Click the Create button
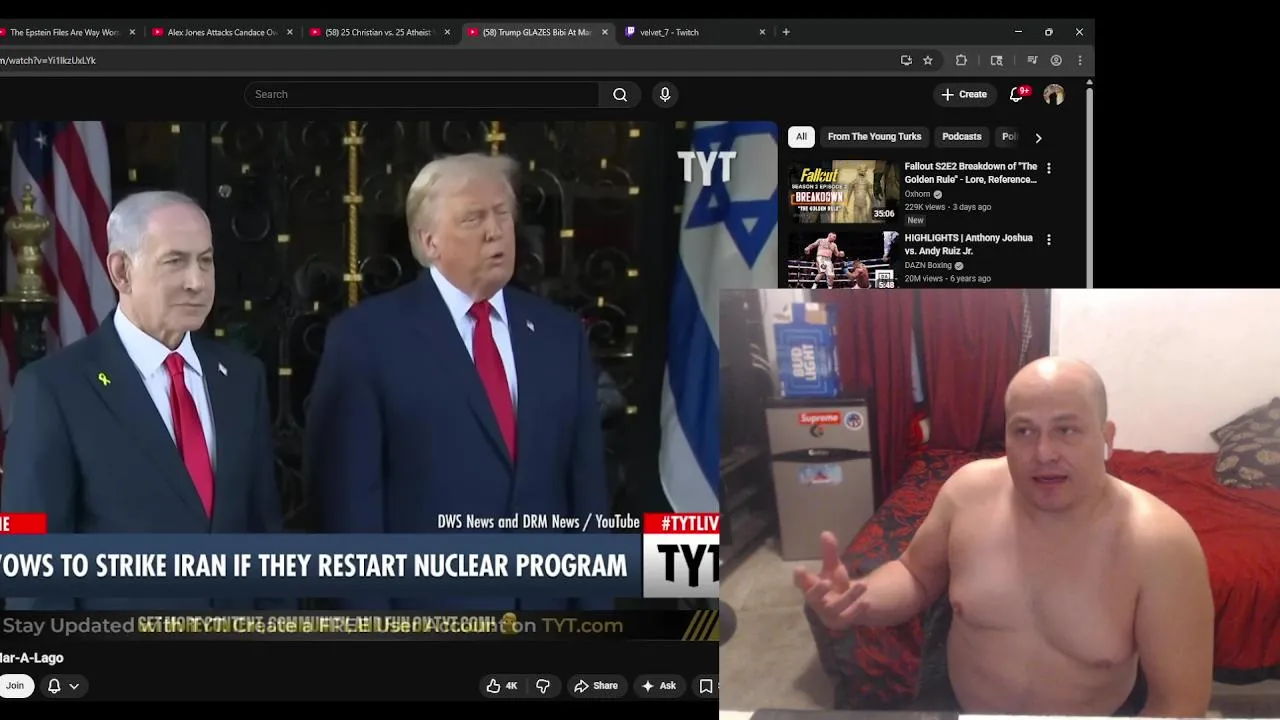Screen dimensions: 1280x720 coord(964,94)
